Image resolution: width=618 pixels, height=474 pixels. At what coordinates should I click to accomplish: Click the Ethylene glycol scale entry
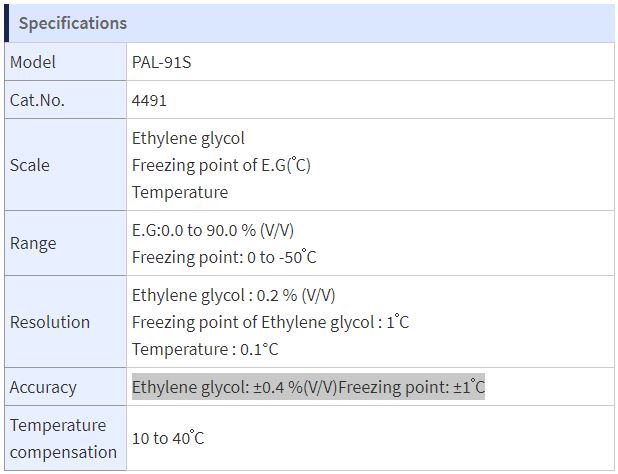coord(188,139)
